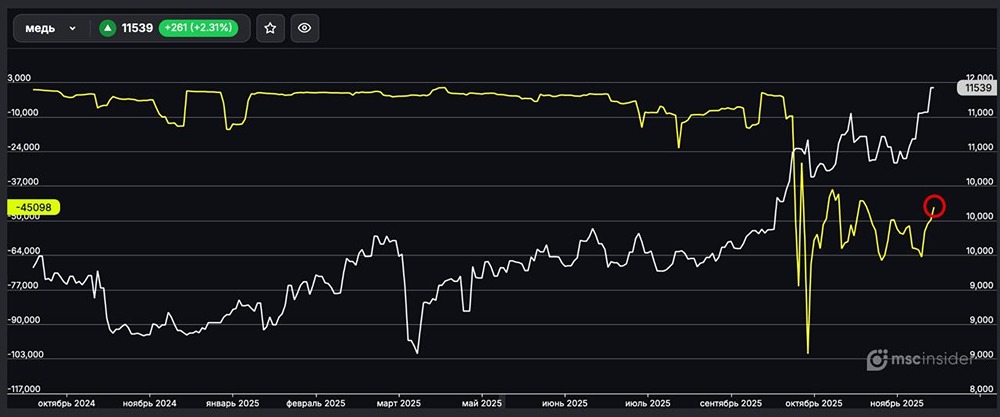Click the red circle marker on yellow line
The height and width of the screenshot is (417, 1000).
pyautogui.click(x=934, y=206)
